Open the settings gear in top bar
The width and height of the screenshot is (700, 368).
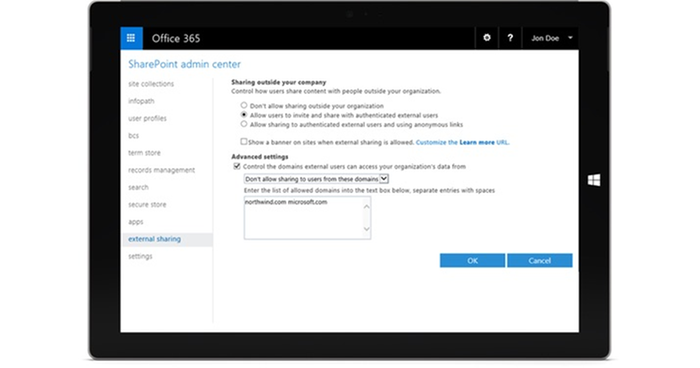487,38
